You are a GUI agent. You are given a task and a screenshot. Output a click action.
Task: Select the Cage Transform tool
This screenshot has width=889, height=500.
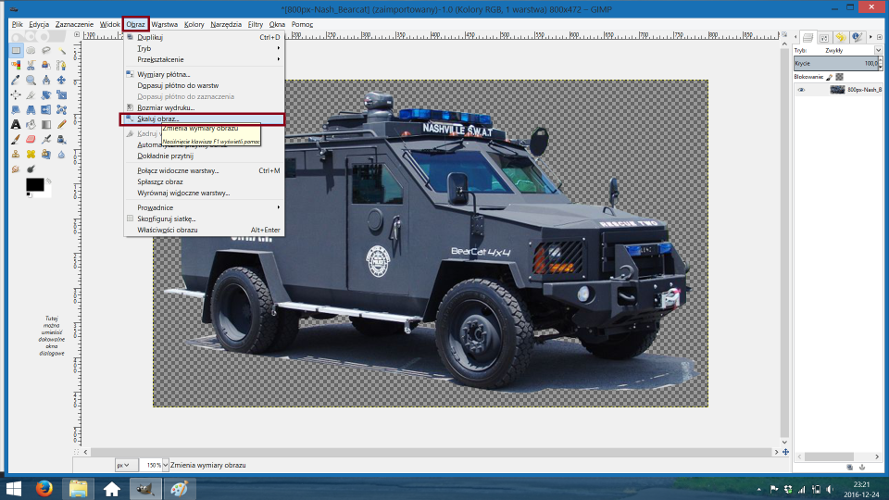pos(62,110)
